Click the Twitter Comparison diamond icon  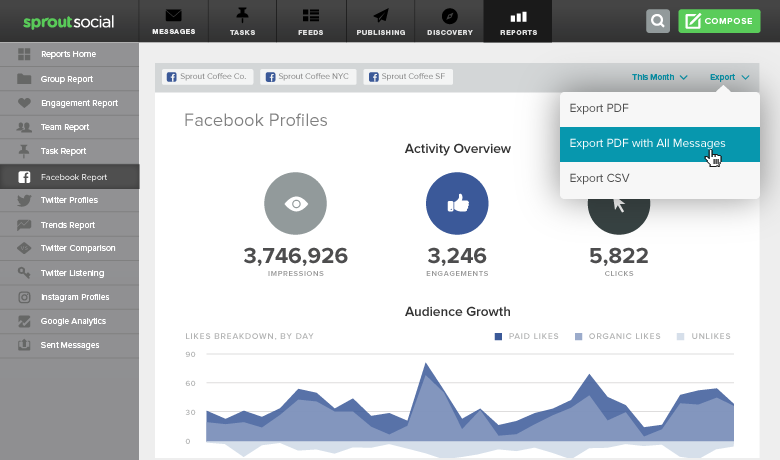24,248
